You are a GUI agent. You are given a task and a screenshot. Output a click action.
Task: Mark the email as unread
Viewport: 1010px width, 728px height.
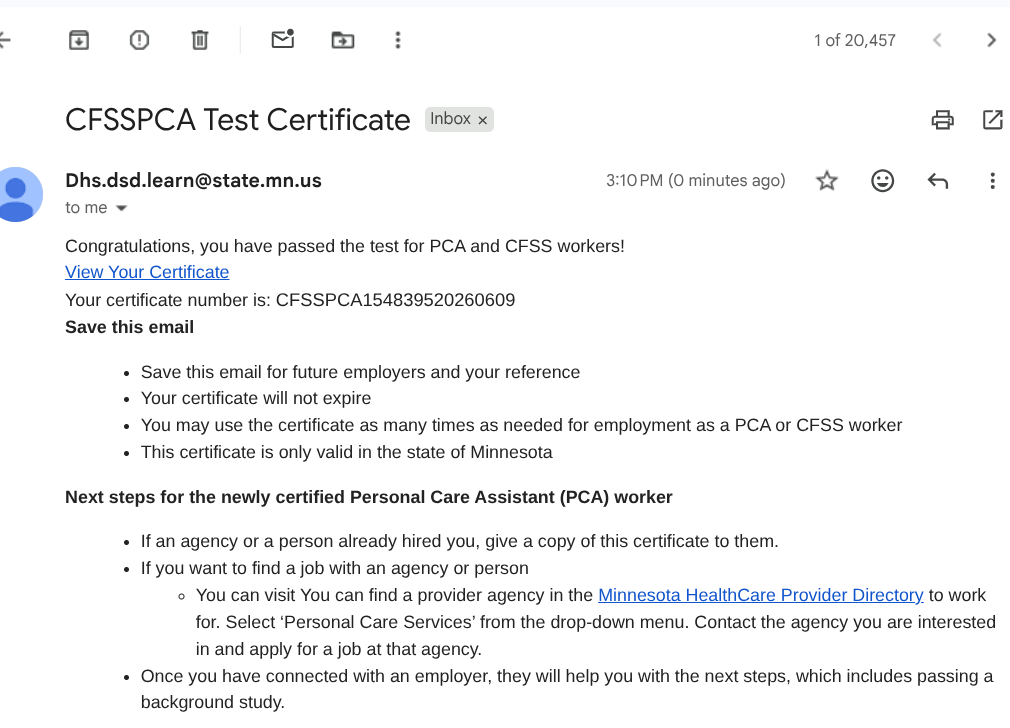tap(283, 39)
